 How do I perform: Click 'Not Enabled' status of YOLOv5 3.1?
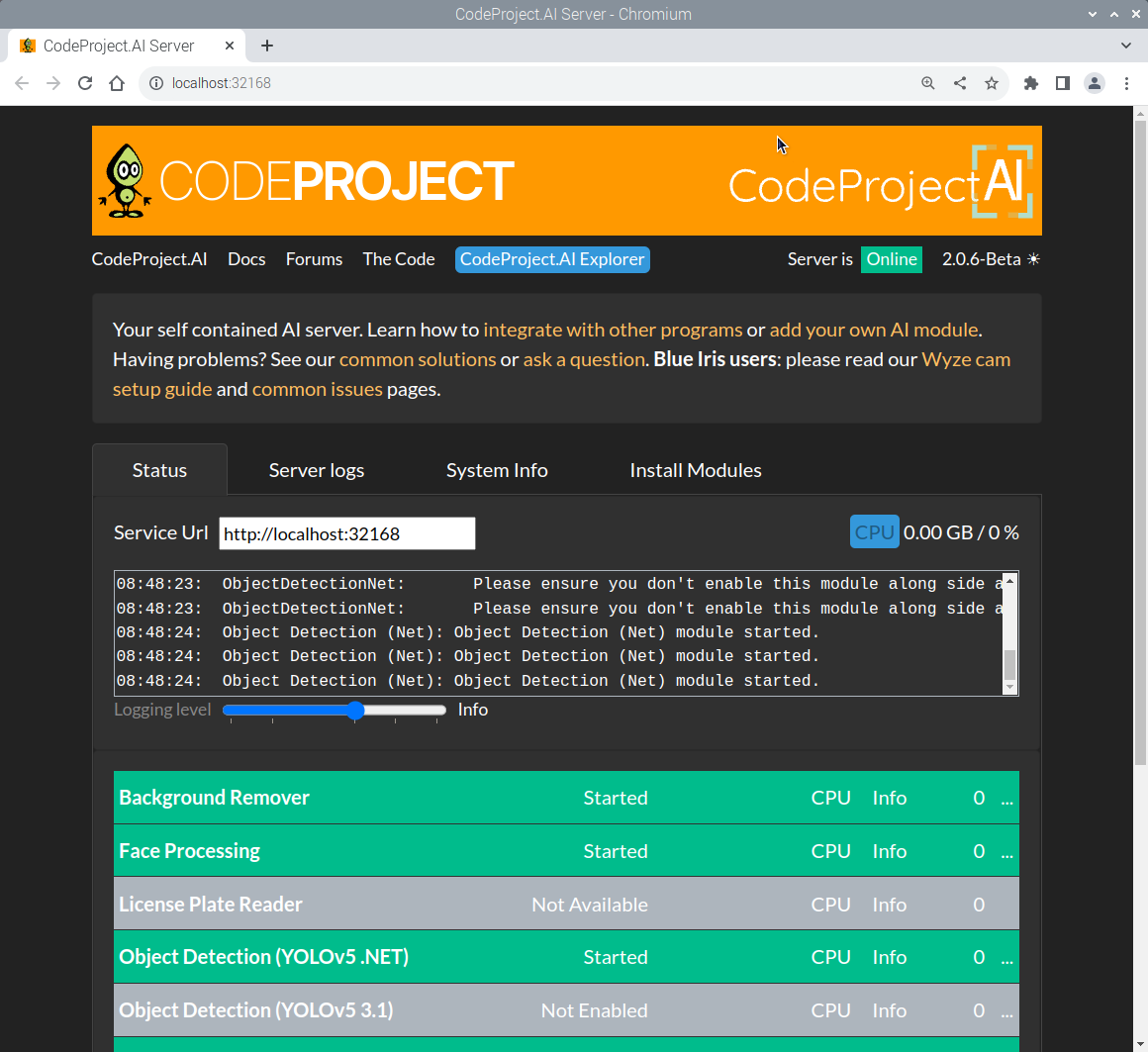(594, 1011)
